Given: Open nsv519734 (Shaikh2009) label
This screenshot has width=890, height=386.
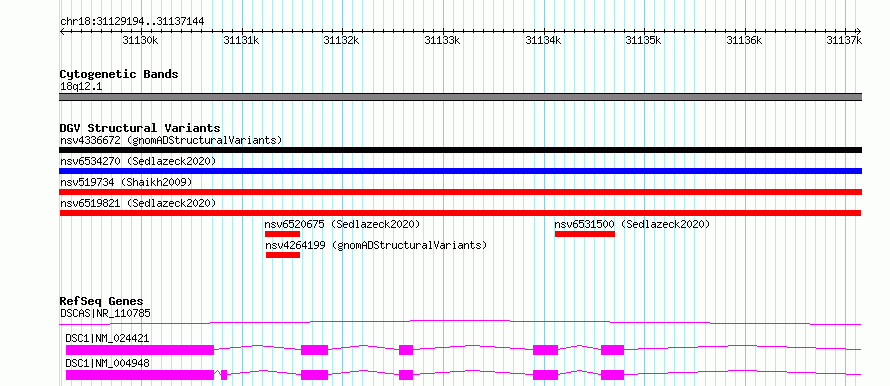Looking at the screenshot, I should tap(126, 182).
